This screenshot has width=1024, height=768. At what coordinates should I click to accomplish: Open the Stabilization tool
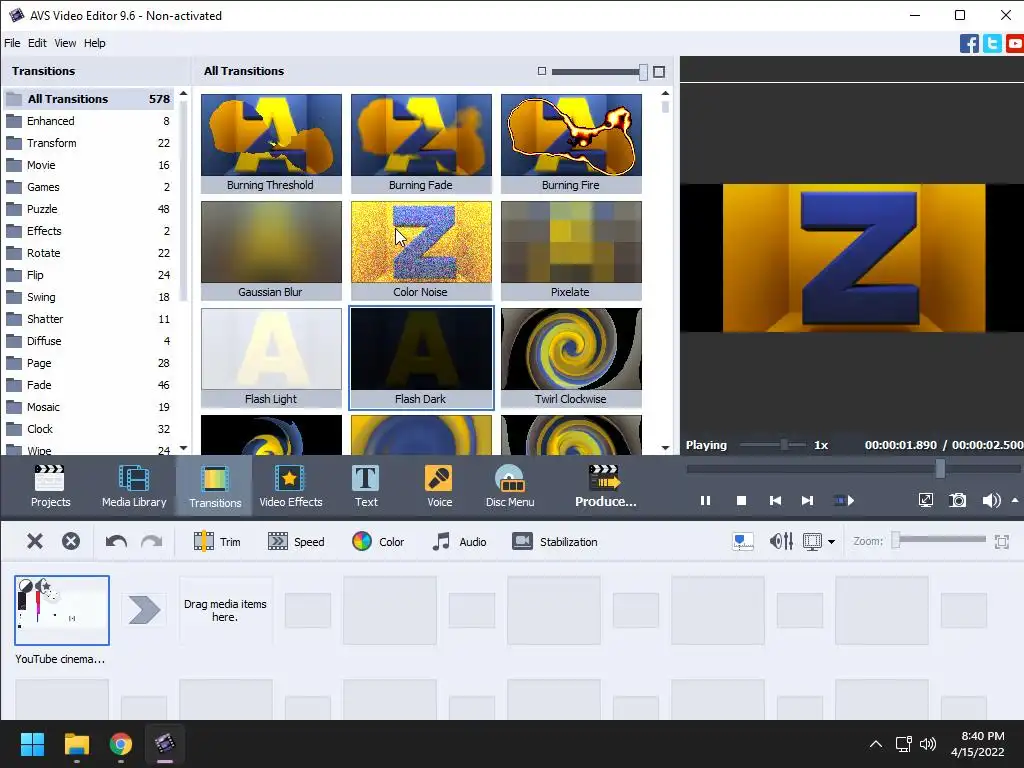[554, 541]
